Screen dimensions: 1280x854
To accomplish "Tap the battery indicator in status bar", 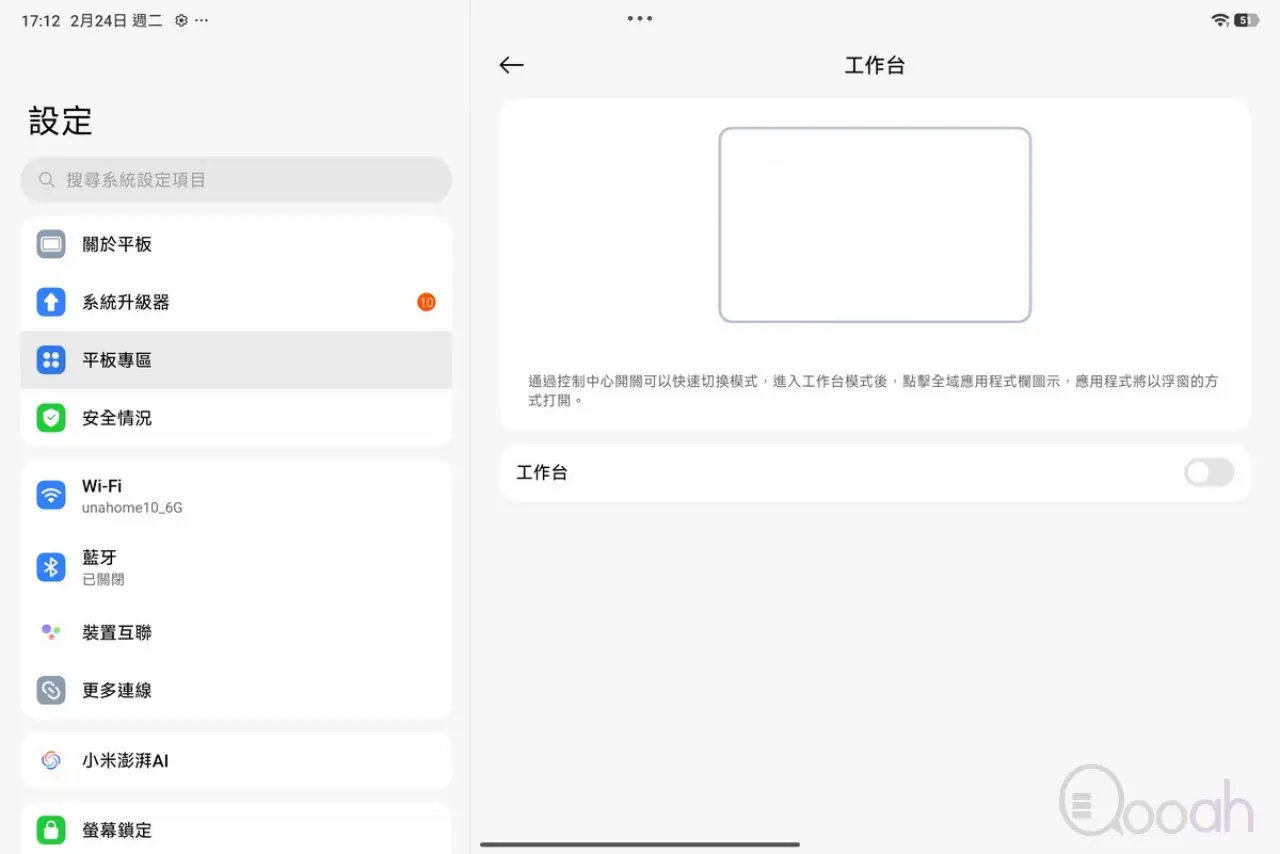I will tap(1246, 20).
